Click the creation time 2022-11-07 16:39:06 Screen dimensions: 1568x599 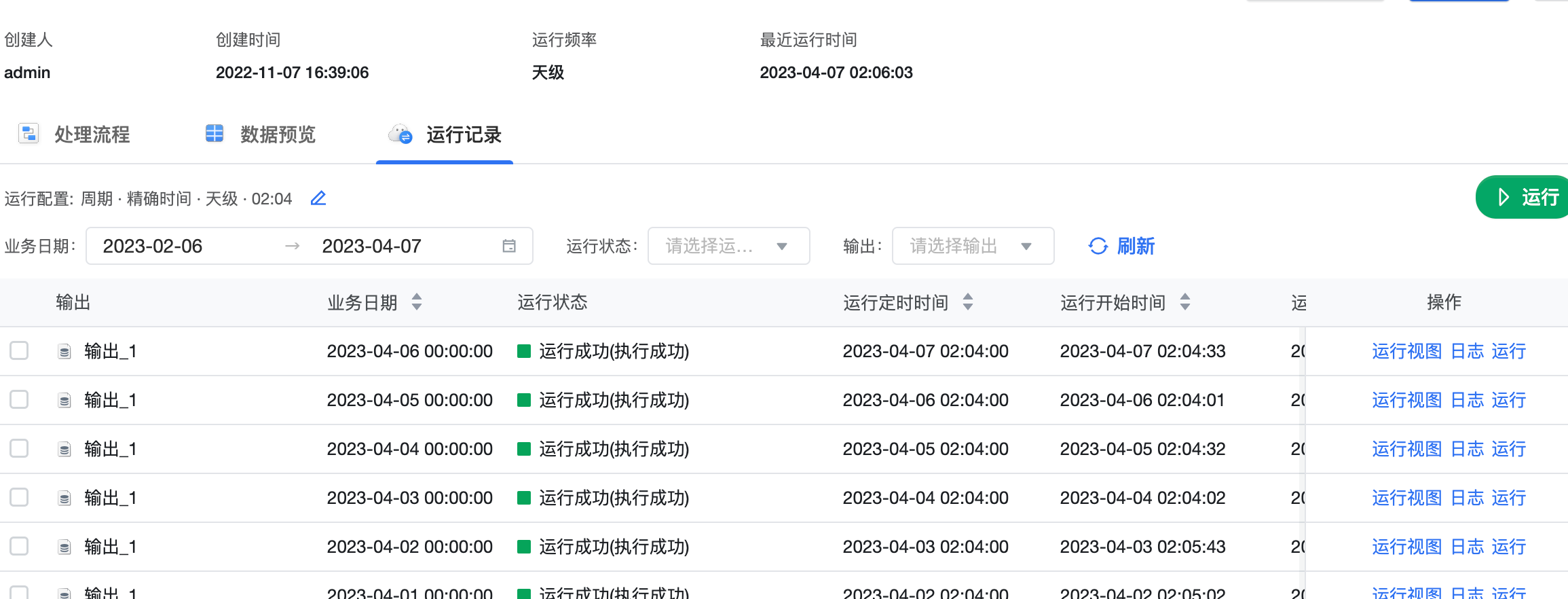(293, 73)
